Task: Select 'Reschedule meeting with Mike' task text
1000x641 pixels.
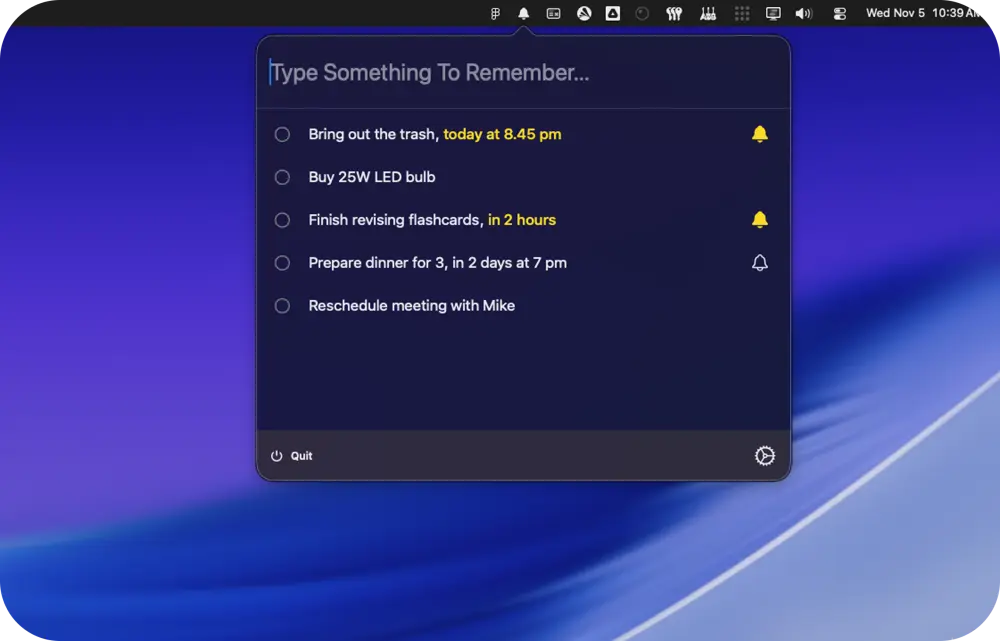Action: point(412,306)
